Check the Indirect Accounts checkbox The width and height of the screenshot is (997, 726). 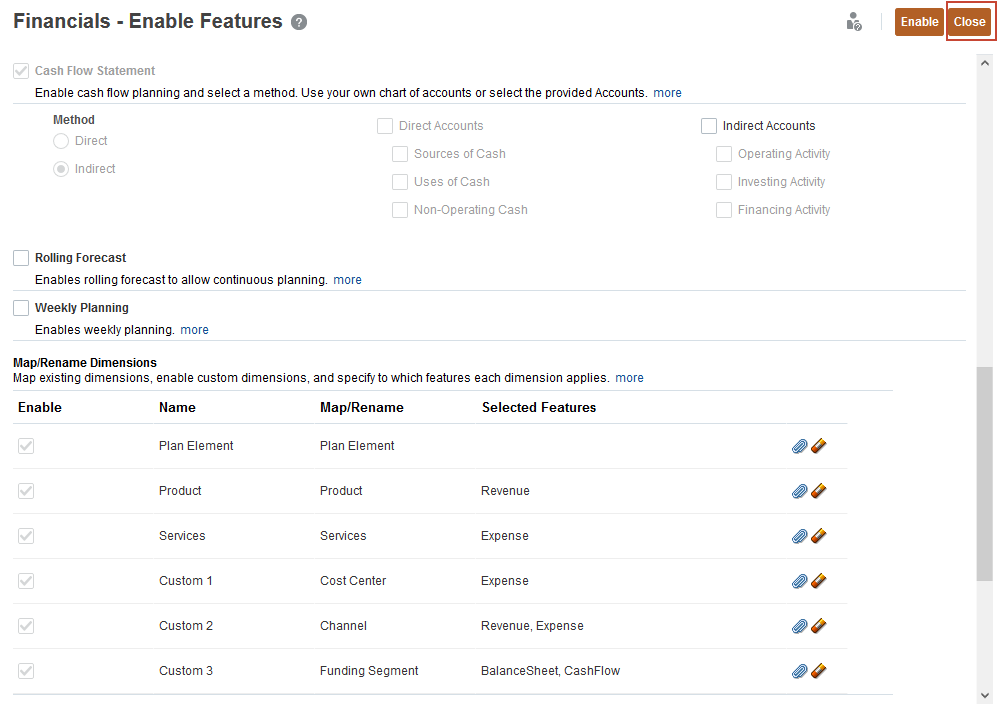pos(709,125)
